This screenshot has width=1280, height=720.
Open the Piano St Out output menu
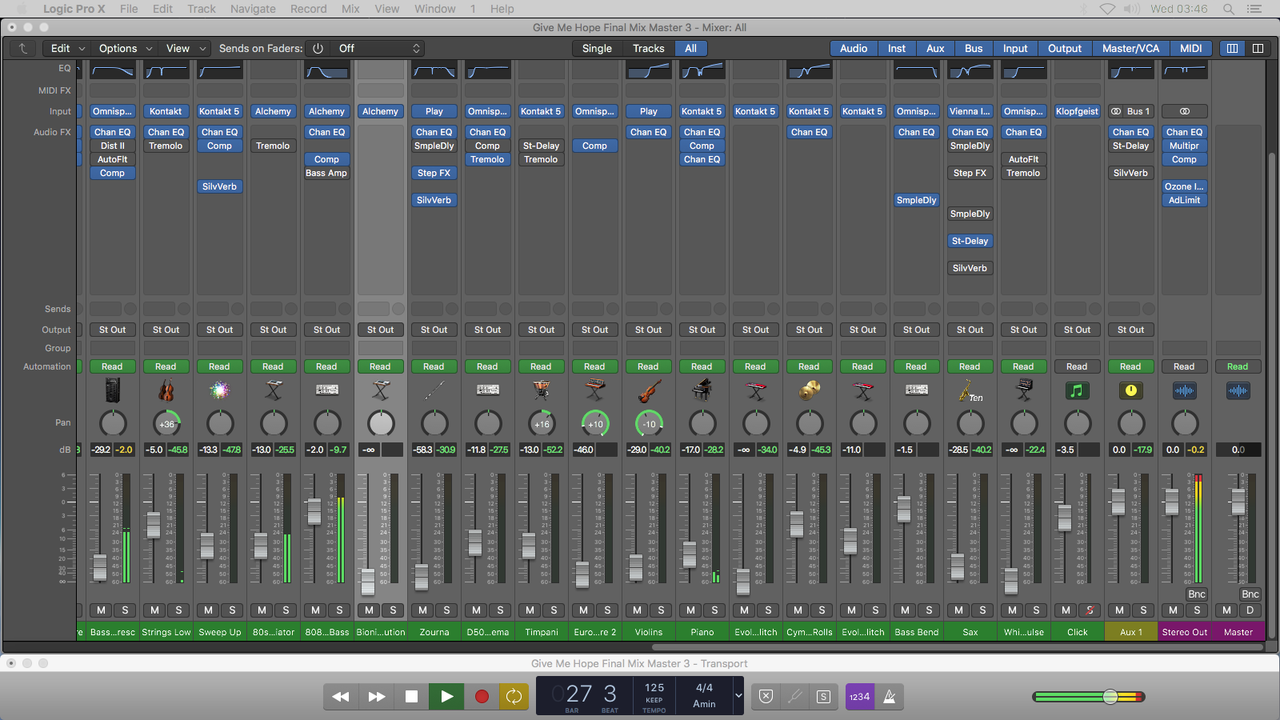[x=702, y=329]
